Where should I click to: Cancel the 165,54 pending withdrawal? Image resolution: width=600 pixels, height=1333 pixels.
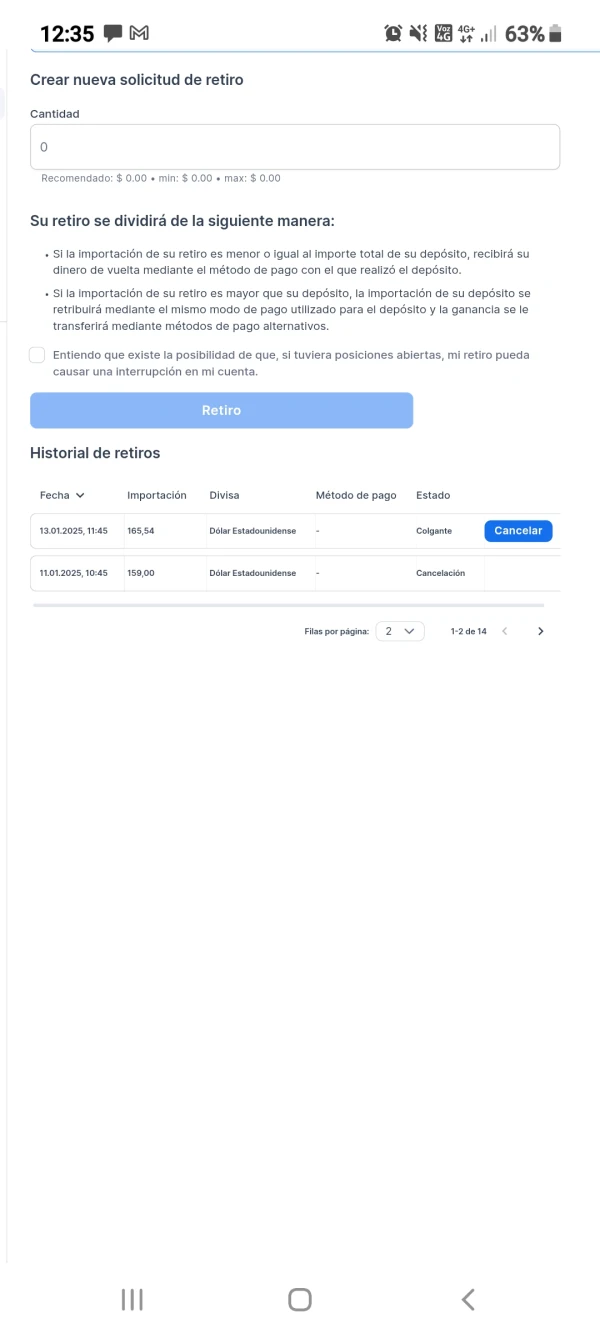(518, 531)
